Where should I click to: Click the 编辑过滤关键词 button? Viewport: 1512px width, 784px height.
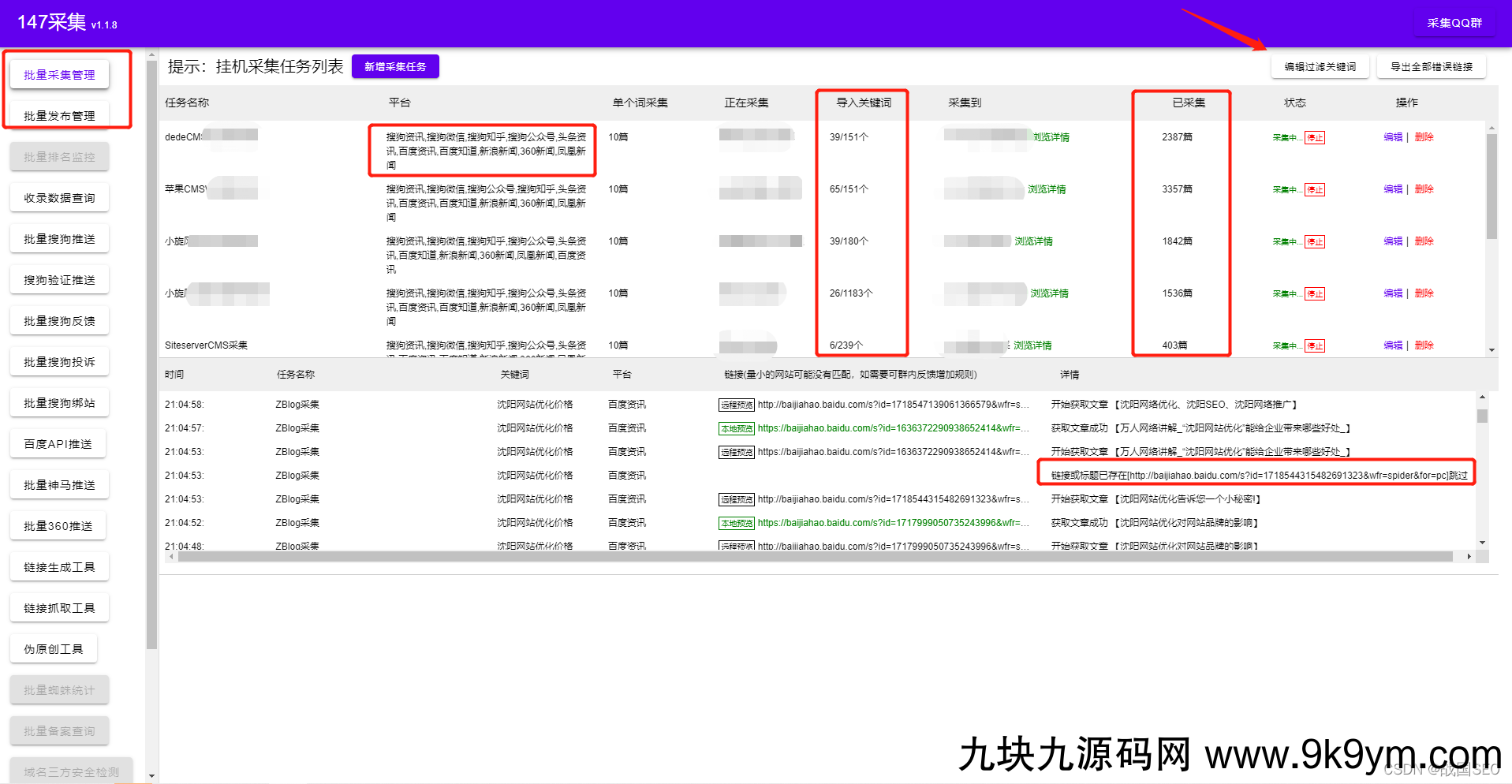click(1320, 67)
